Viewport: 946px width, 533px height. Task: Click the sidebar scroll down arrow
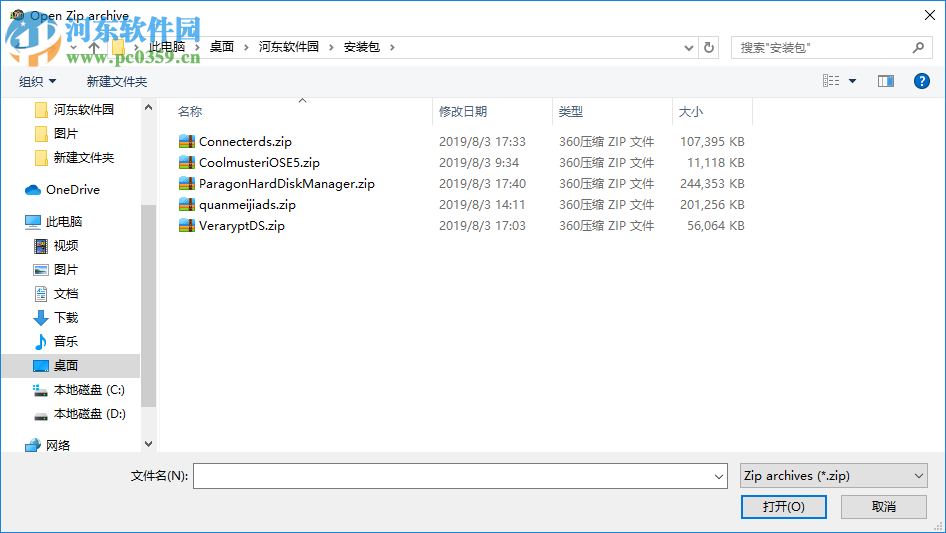click(148, 444)
